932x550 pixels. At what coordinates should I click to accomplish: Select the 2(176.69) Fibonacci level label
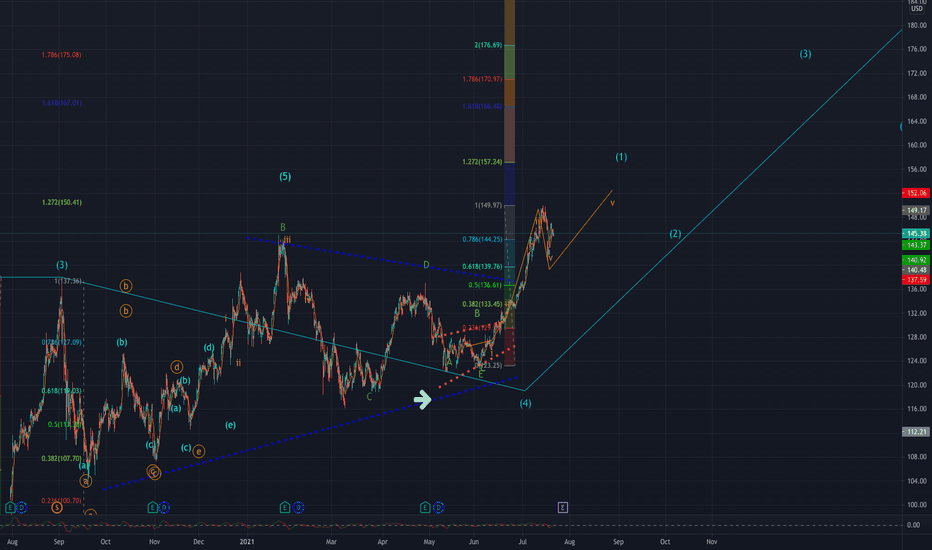tap(488, 45)
